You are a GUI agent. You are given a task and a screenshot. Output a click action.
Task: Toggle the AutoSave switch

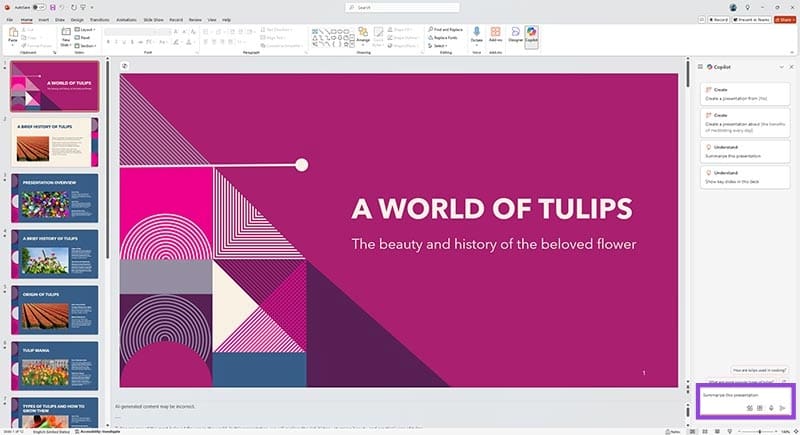(38, 8)
